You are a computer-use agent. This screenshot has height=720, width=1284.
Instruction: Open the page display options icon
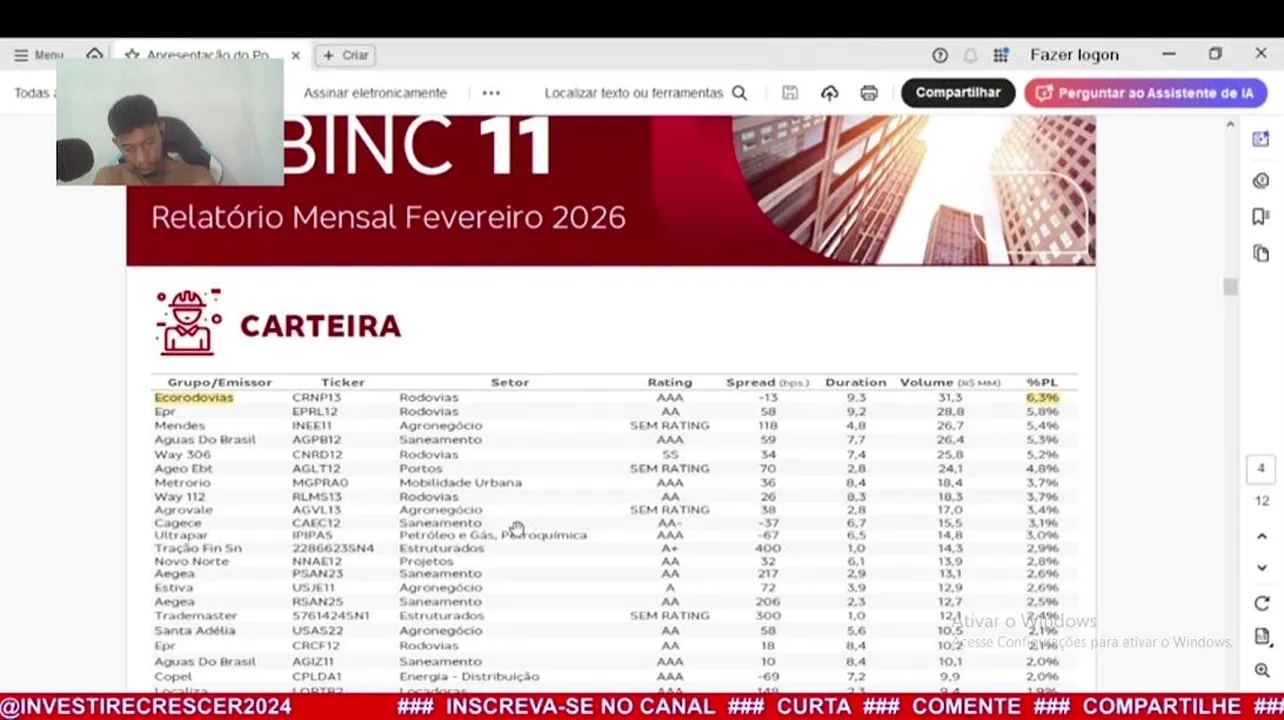click(x=1261, y=637)
